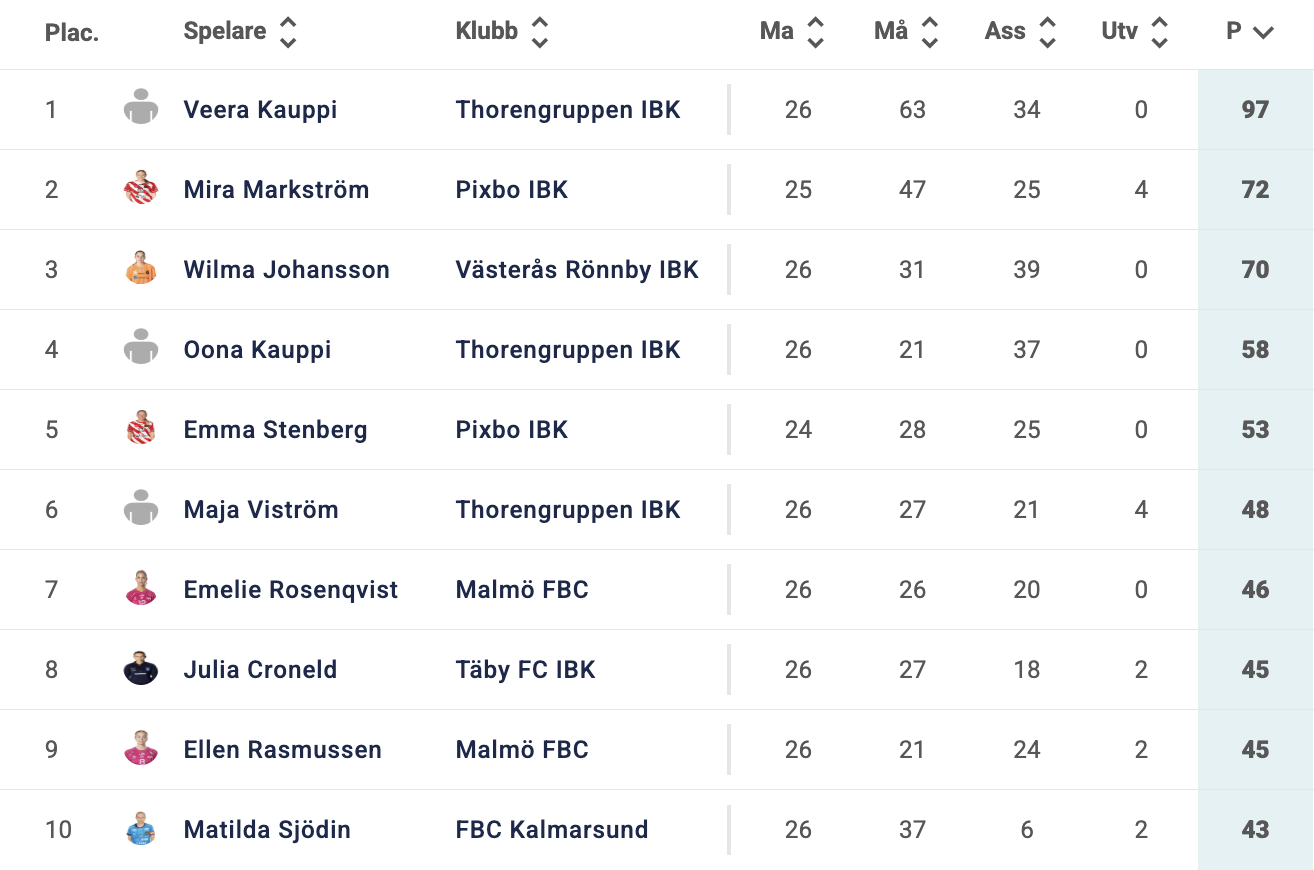The image size is (1314, 870).
Task: Click Emma Stenberg's player photo
Action: tap(141, 428)
